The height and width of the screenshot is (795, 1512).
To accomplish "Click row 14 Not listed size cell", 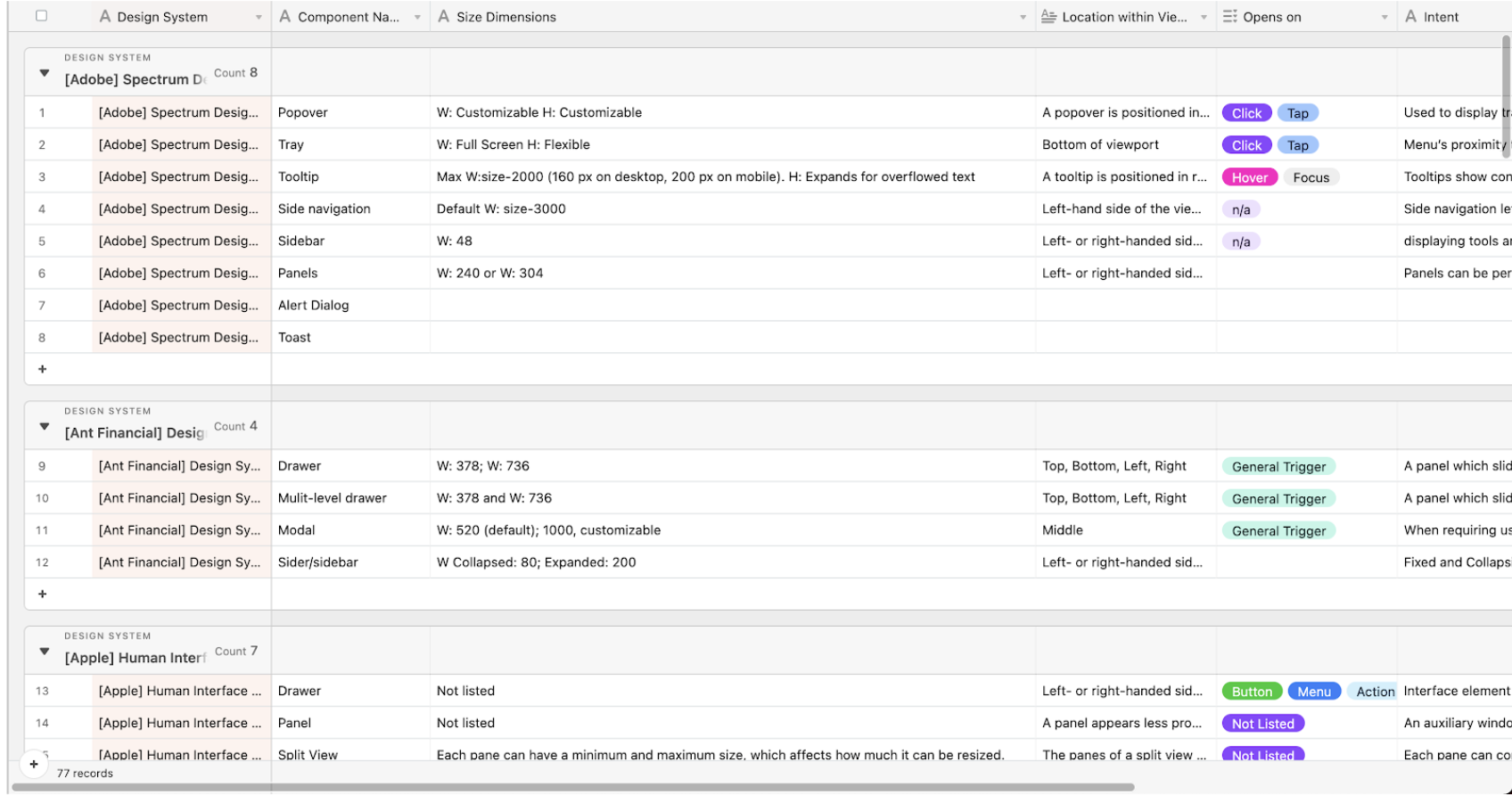I will point(733,722).
